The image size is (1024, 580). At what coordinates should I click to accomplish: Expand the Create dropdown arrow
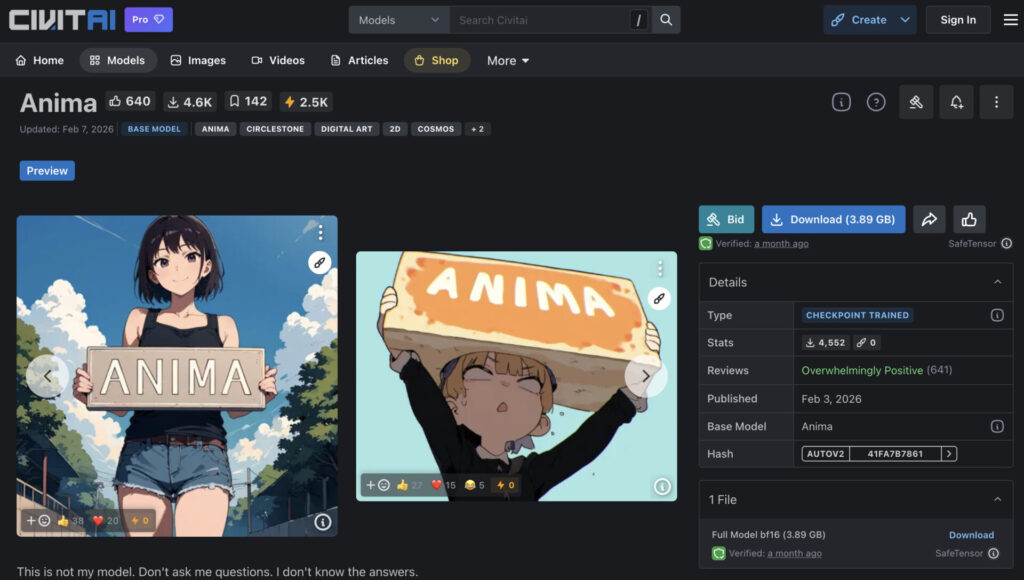[905, 20]
